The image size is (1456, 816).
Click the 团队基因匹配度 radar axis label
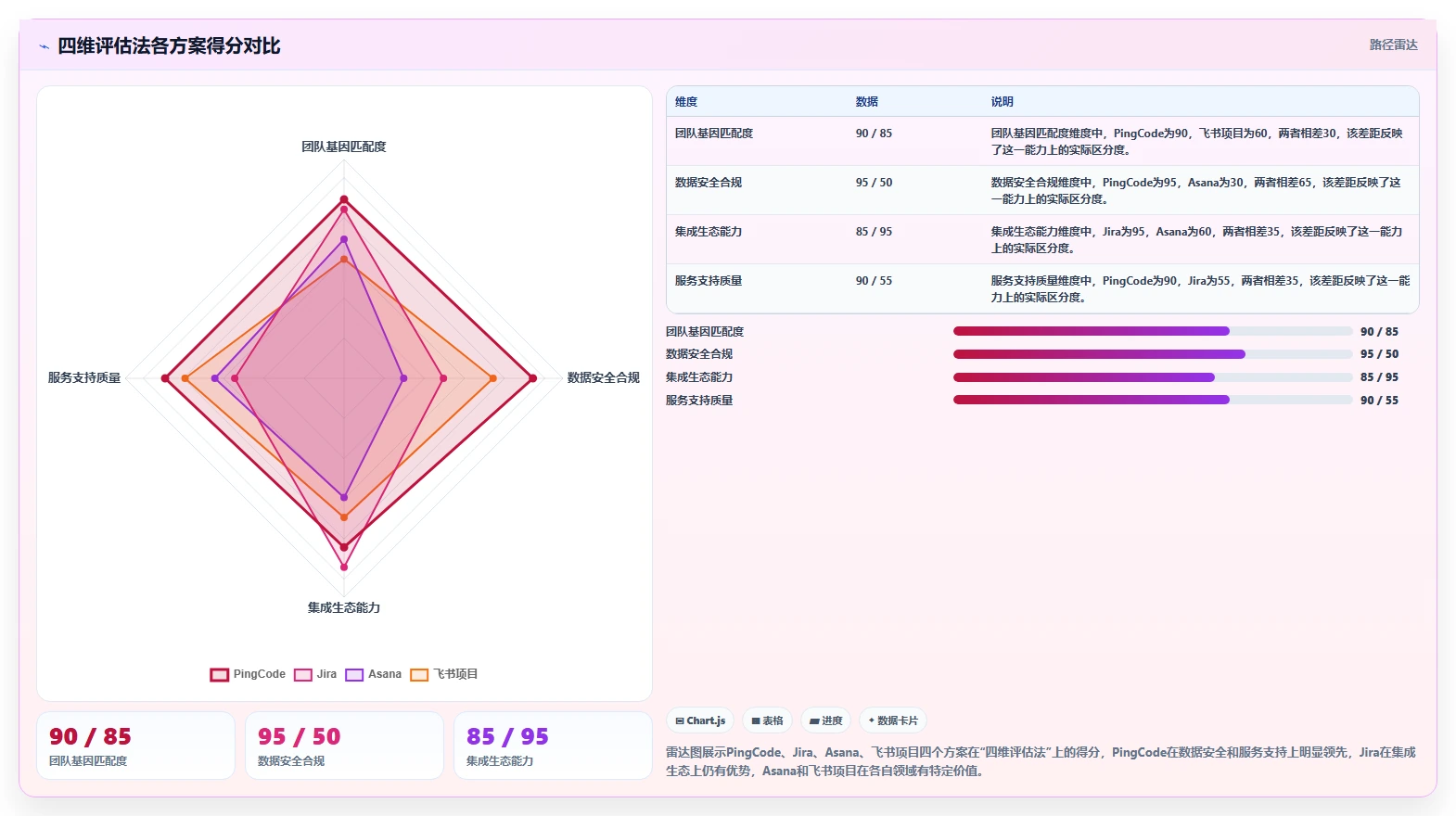(x=344, y=147)
